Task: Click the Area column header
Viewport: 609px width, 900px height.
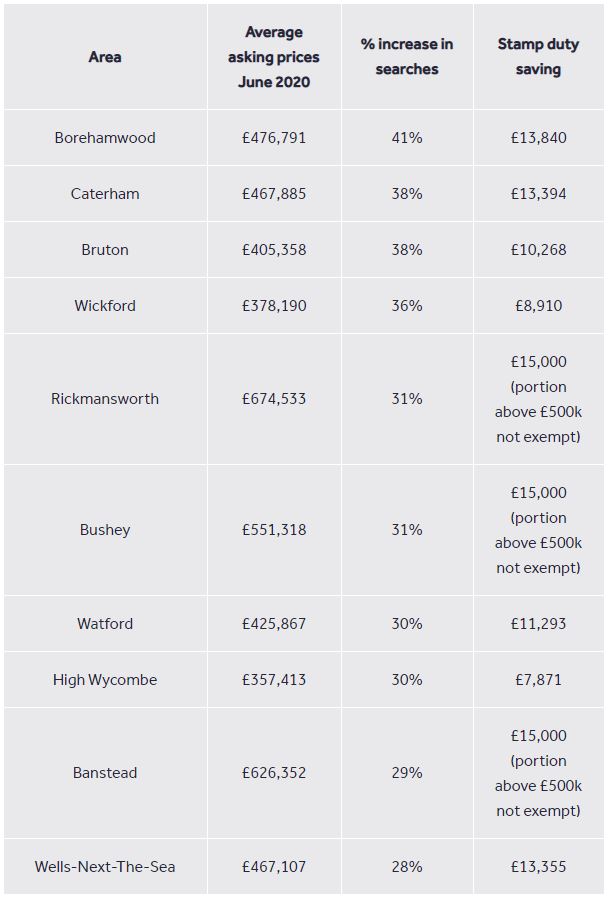Action: (105, 57)
